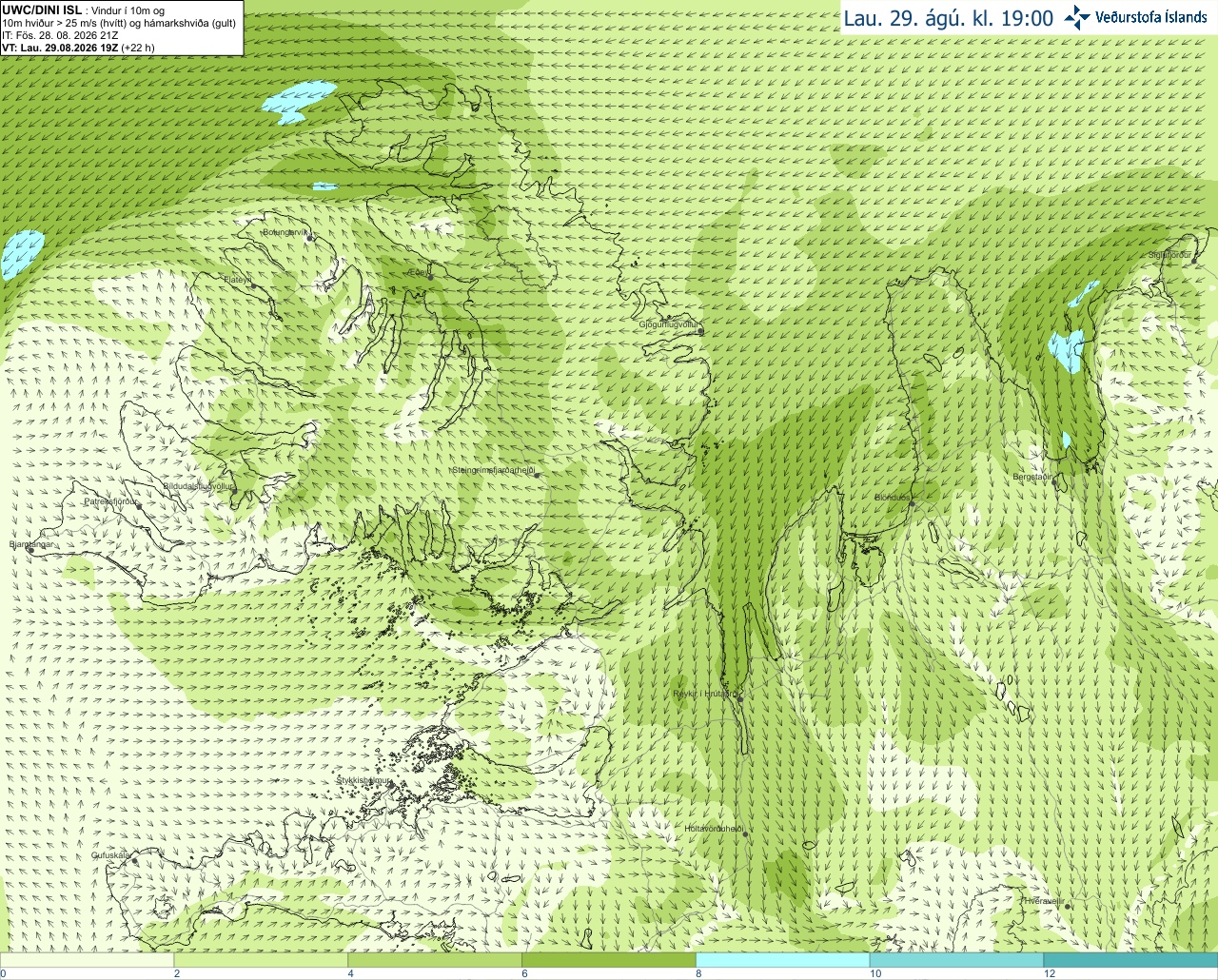
Task: Pick the 4–6 m/s green legend swatch
Action: coord(435,960)
